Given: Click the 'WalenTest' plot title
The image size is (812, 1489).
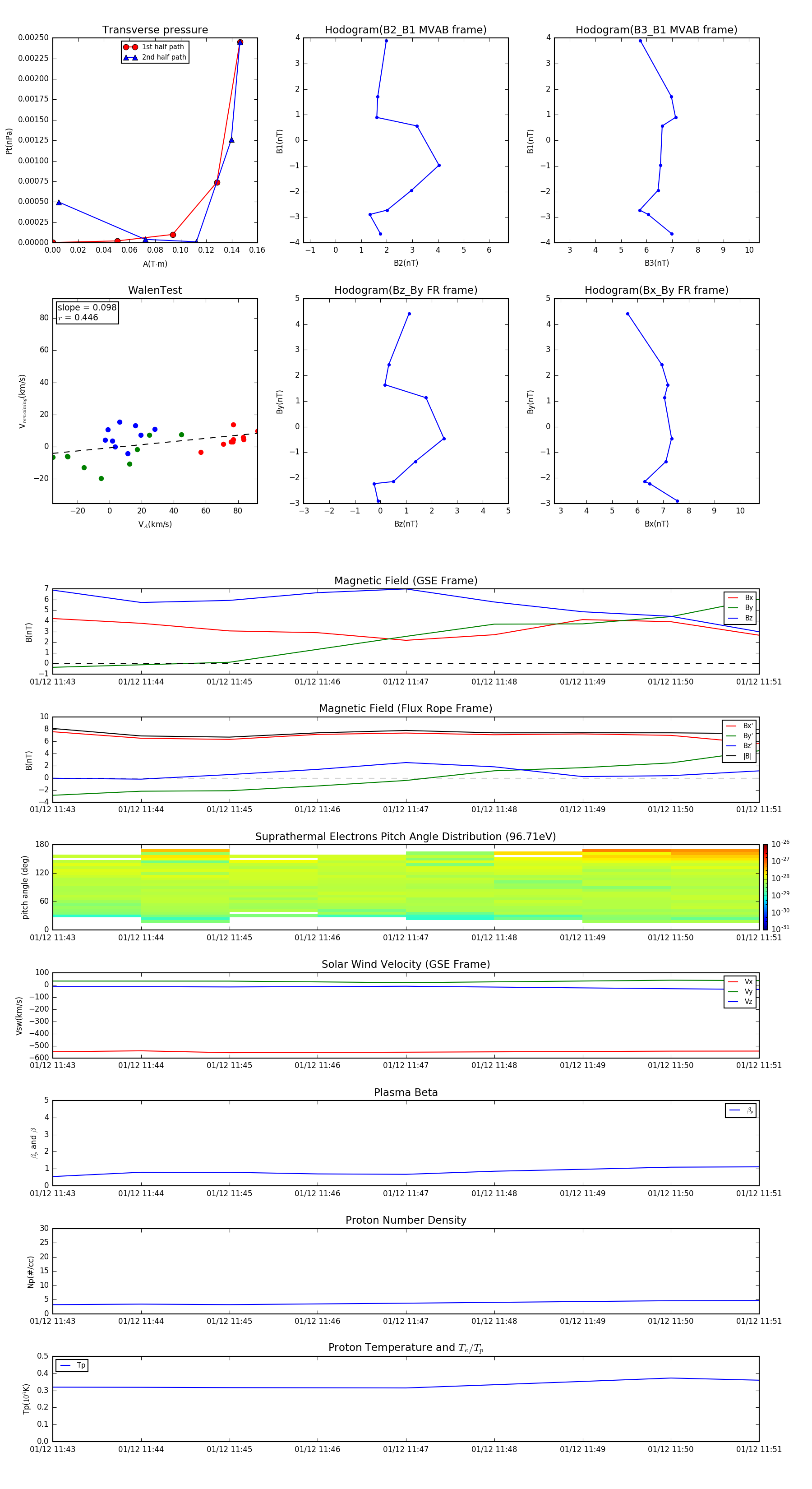Looking at the screenshot, I should [155, 290].
